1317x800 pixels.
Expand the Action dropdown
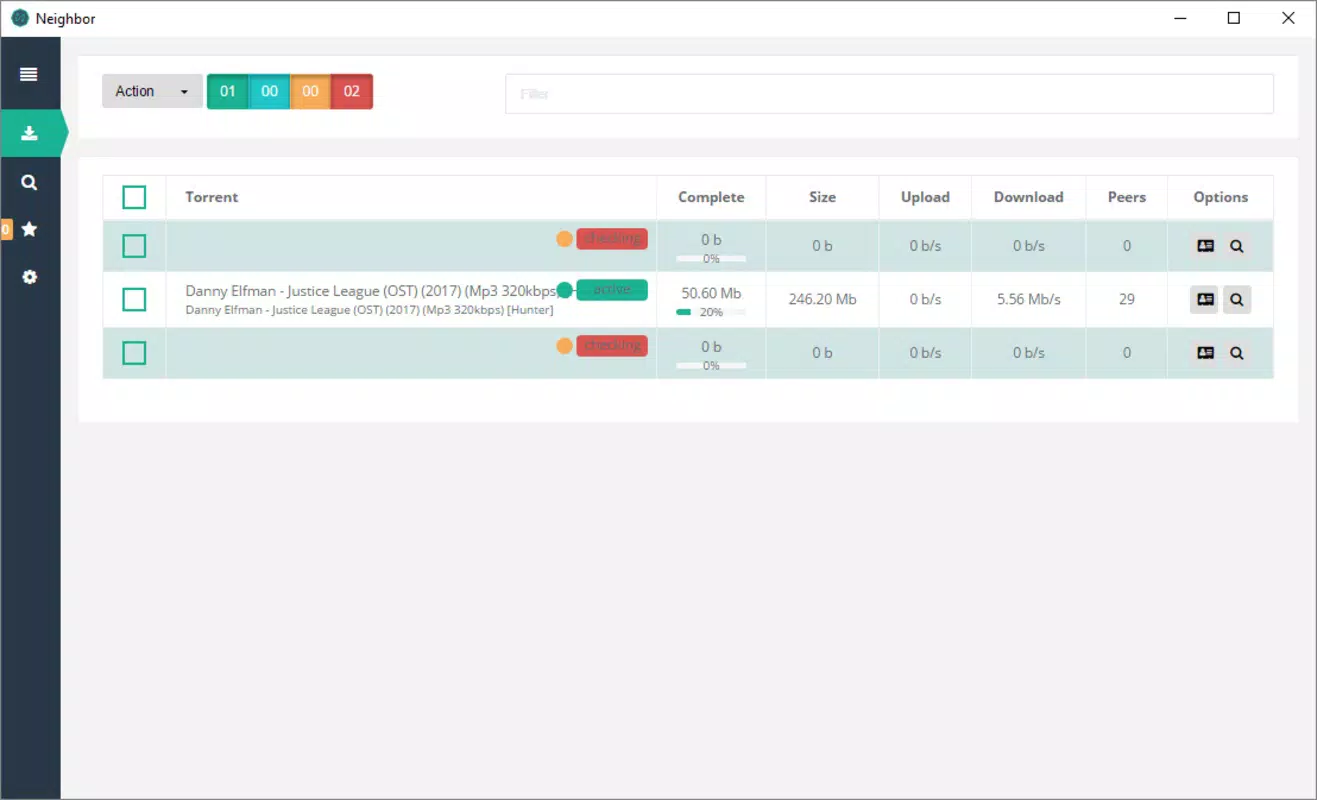pos(152,91)
